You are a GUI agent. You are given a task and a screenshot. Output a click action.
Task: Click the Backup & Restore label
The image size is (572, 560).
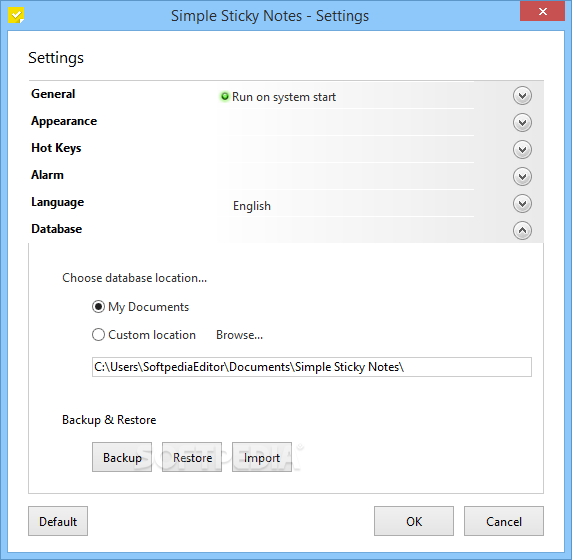pos(109,420)
